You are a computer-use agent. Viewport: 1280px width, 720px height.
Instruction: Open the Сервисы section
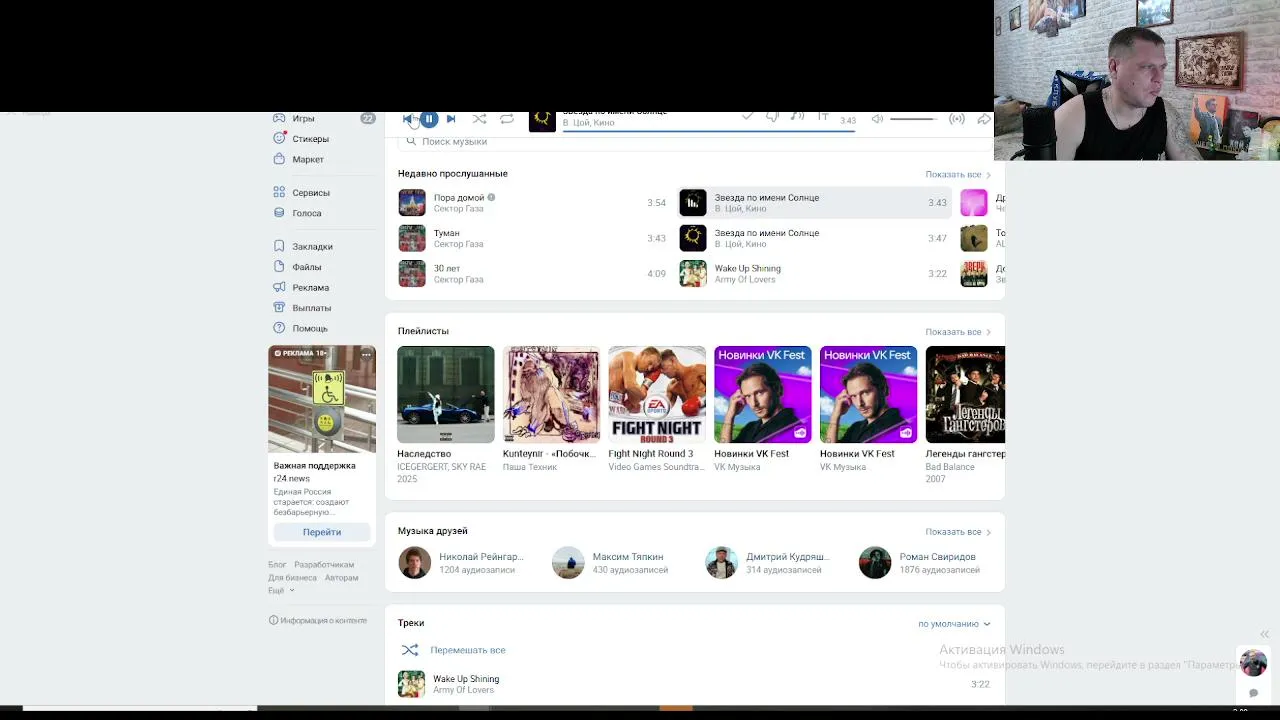311,193
